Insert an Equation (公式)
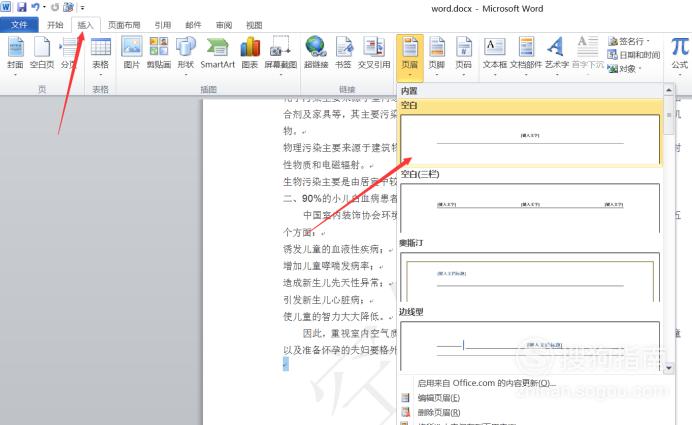 pos(680,53)
